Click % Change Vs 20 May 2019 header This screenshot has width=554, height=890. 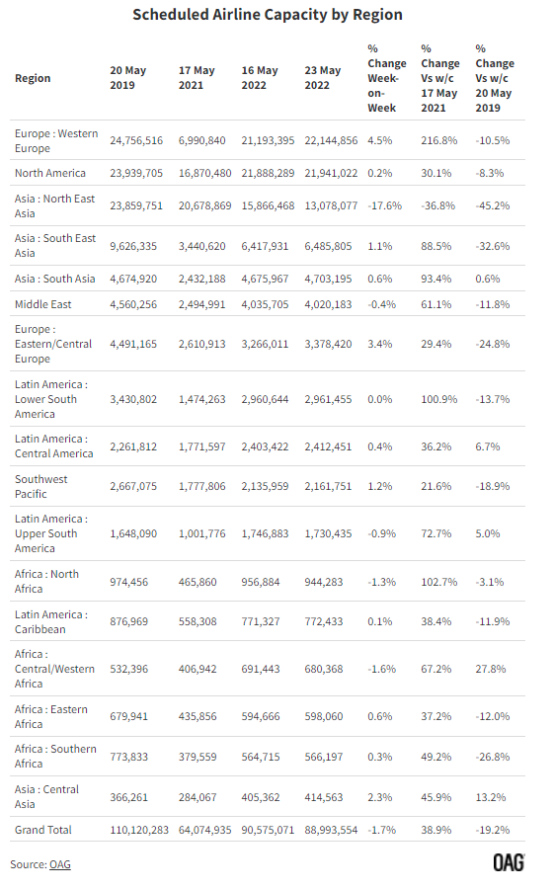click(x=494, y=78)
